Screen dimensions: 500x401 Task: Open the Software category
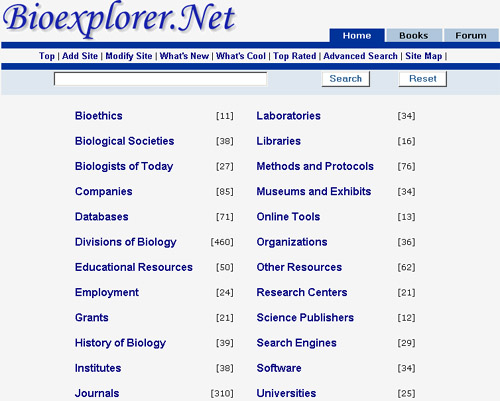(279, 368)
